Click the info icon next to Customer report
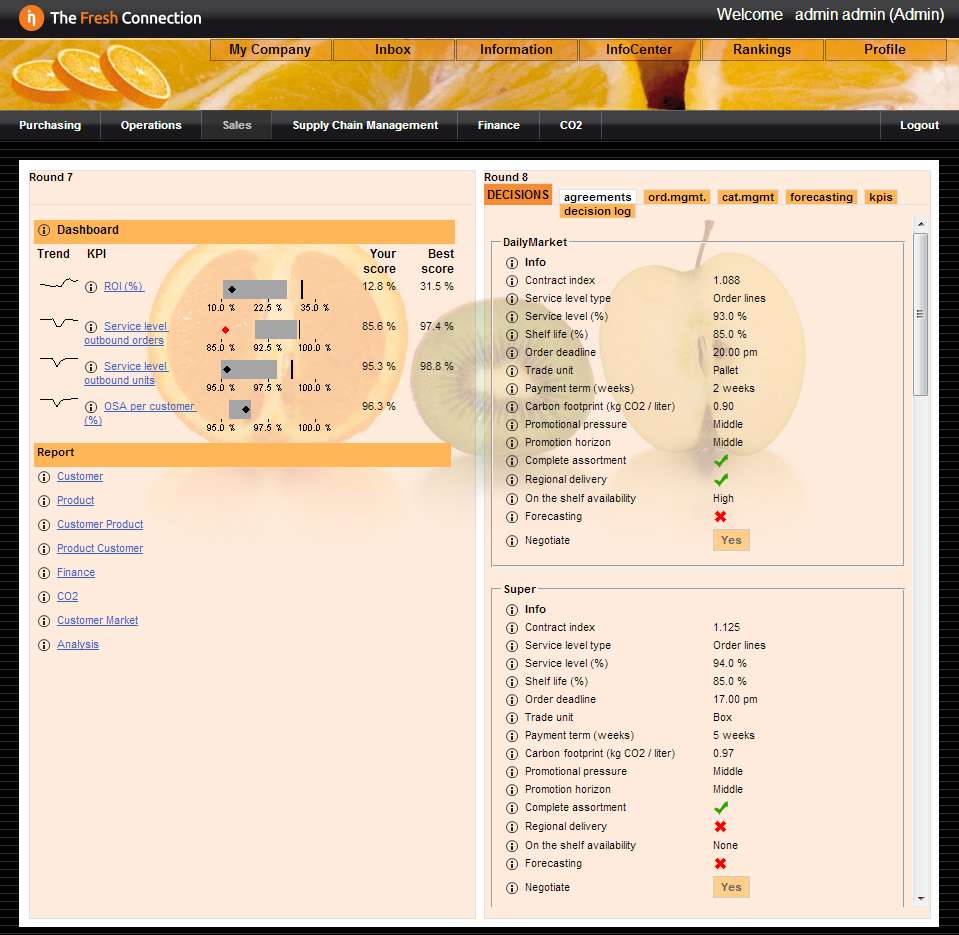This screenshot has height=935, width=959. (x=44, y=477)
